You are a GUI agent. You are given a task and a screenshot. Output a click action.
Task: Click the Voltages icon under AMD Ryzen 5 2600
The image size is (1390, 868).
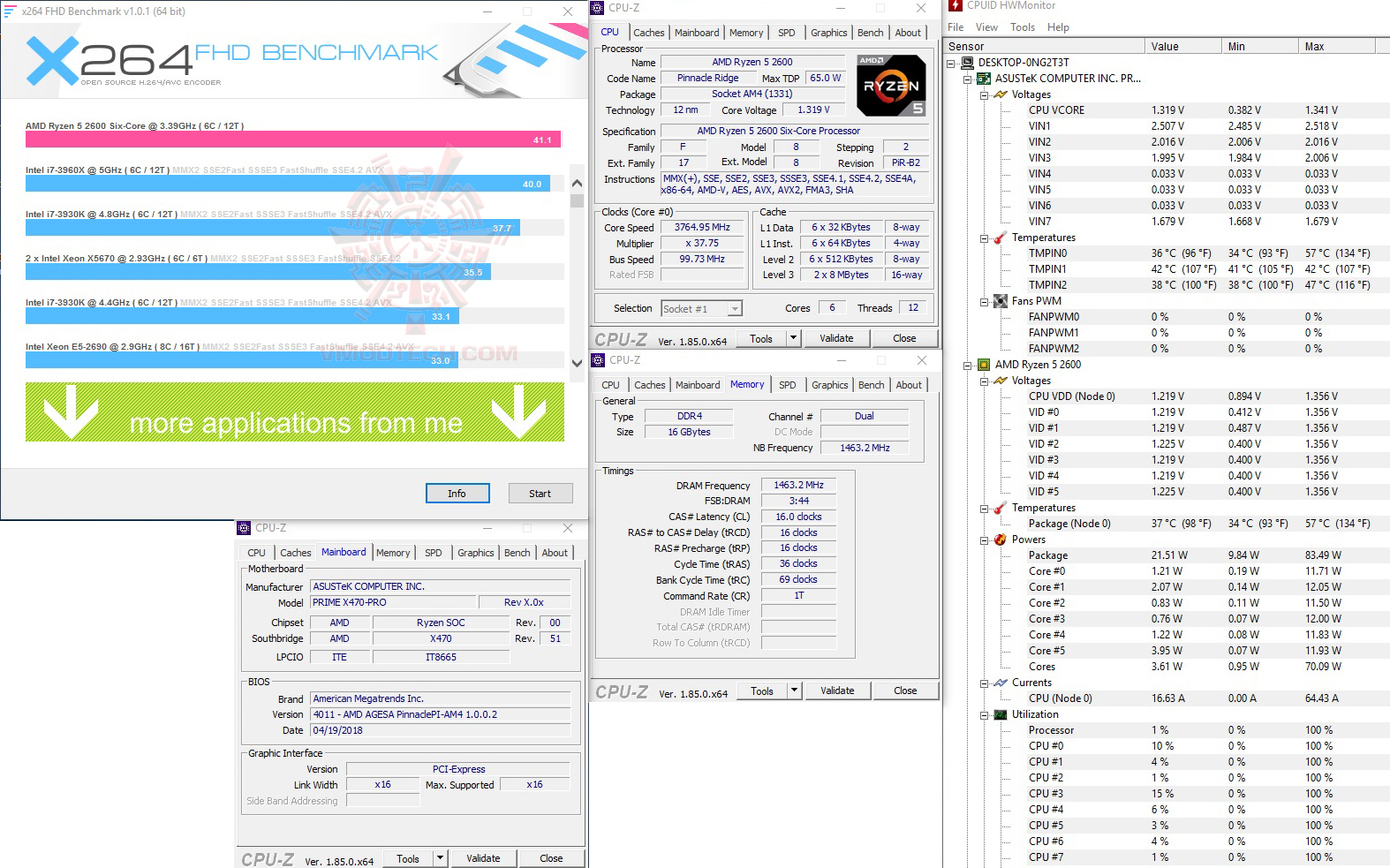pos(1001,381)
